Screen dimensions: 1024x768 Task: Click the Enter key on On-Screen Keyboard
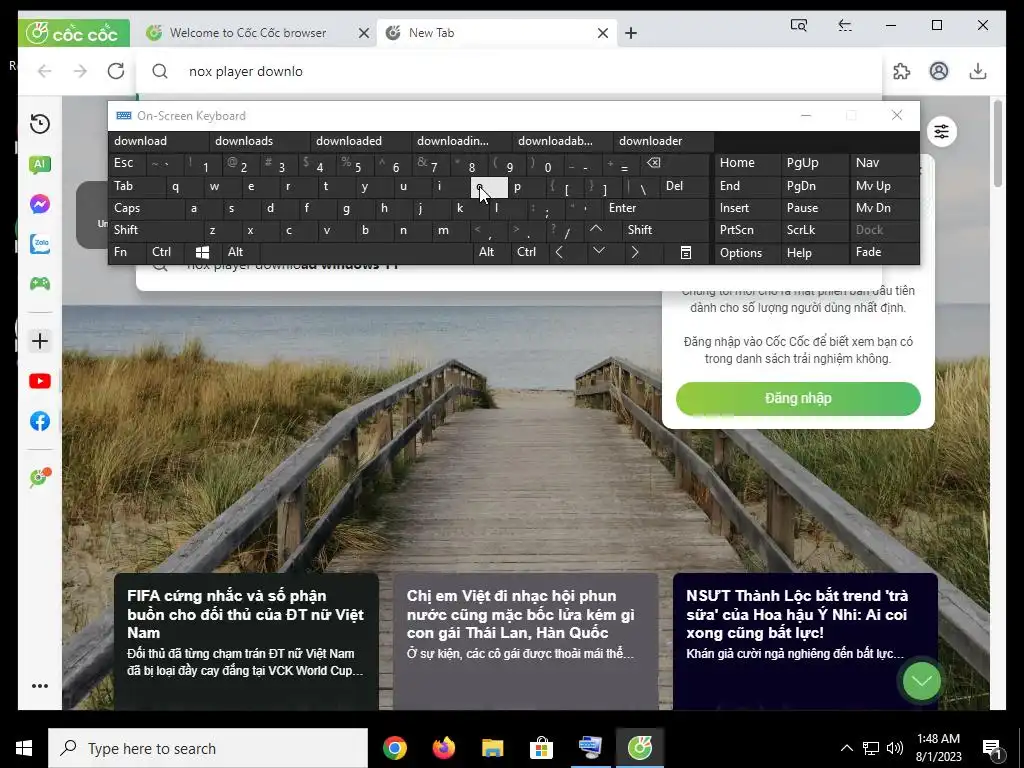pos(656,208)
